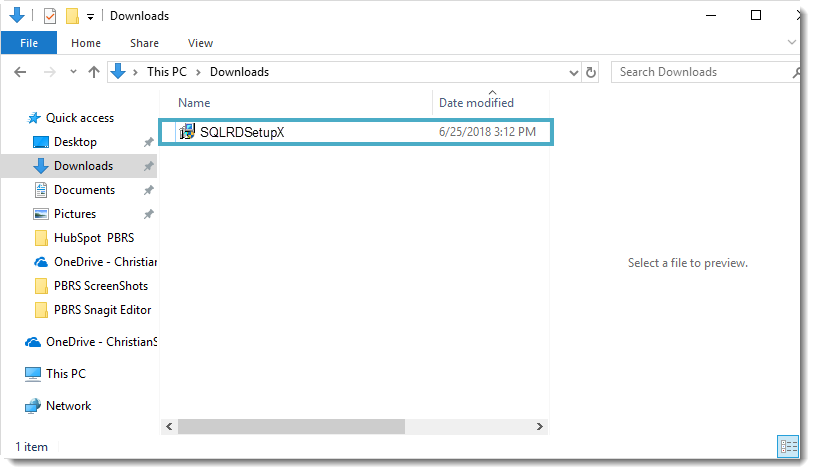Sort files by Date modified column
The image size is (815, 474).
coord(476,103)
